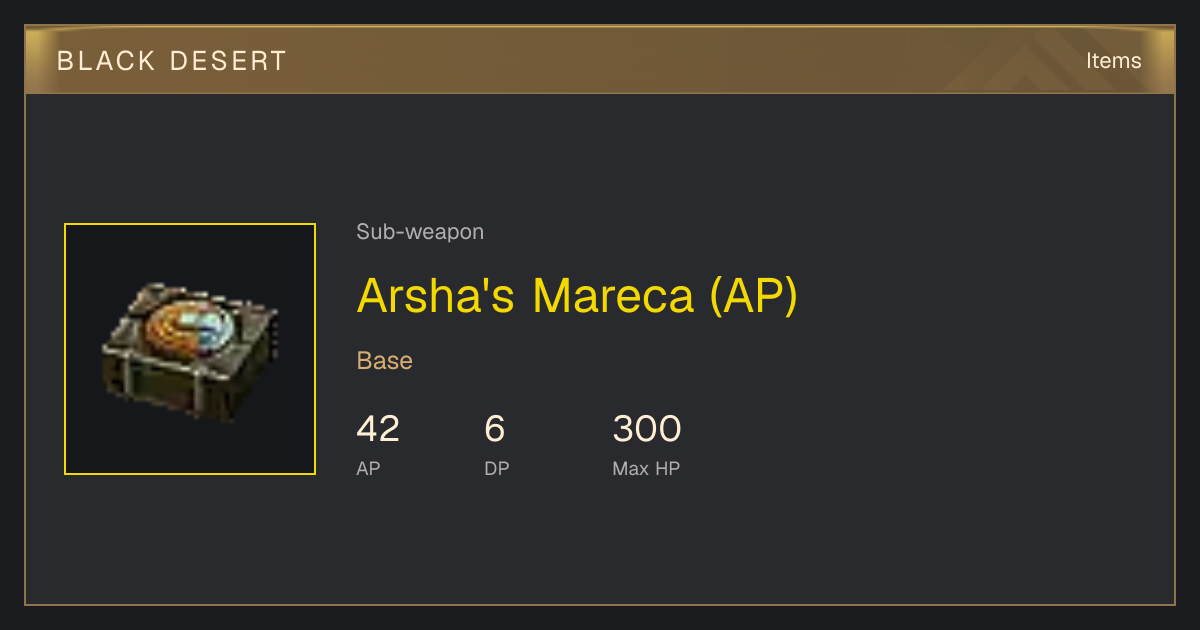Click the DP value 6
Screen dimensions: 1200x630
tap(495, 429)
